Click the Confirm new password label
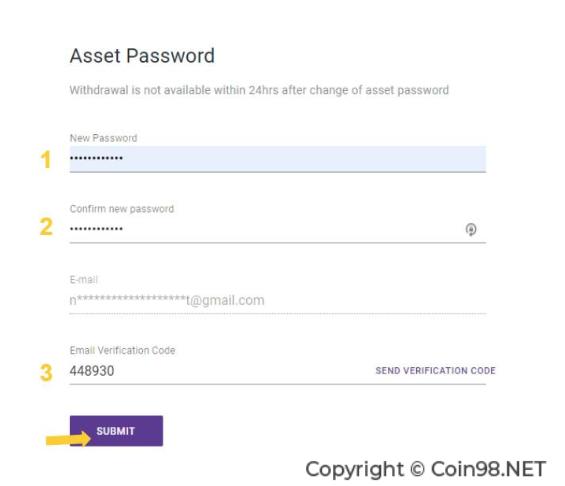The image size is (565, 486). [x=122, y=209]
